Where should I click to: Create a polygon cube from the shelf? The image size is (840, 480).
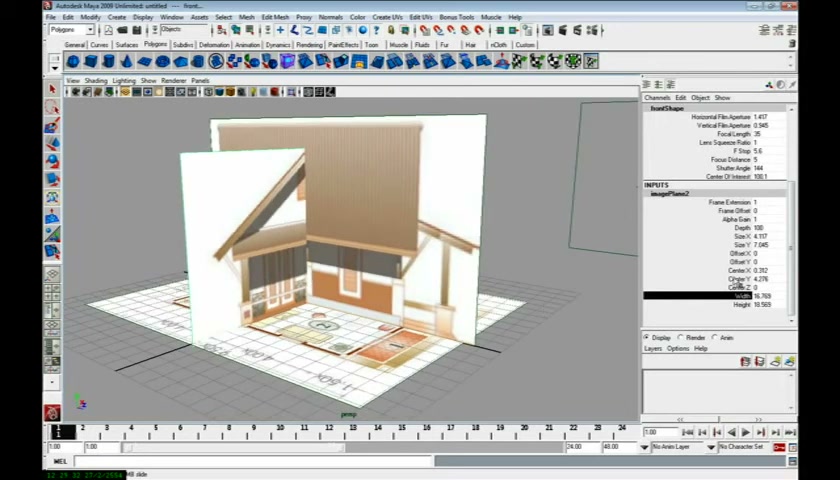point(91,62)
